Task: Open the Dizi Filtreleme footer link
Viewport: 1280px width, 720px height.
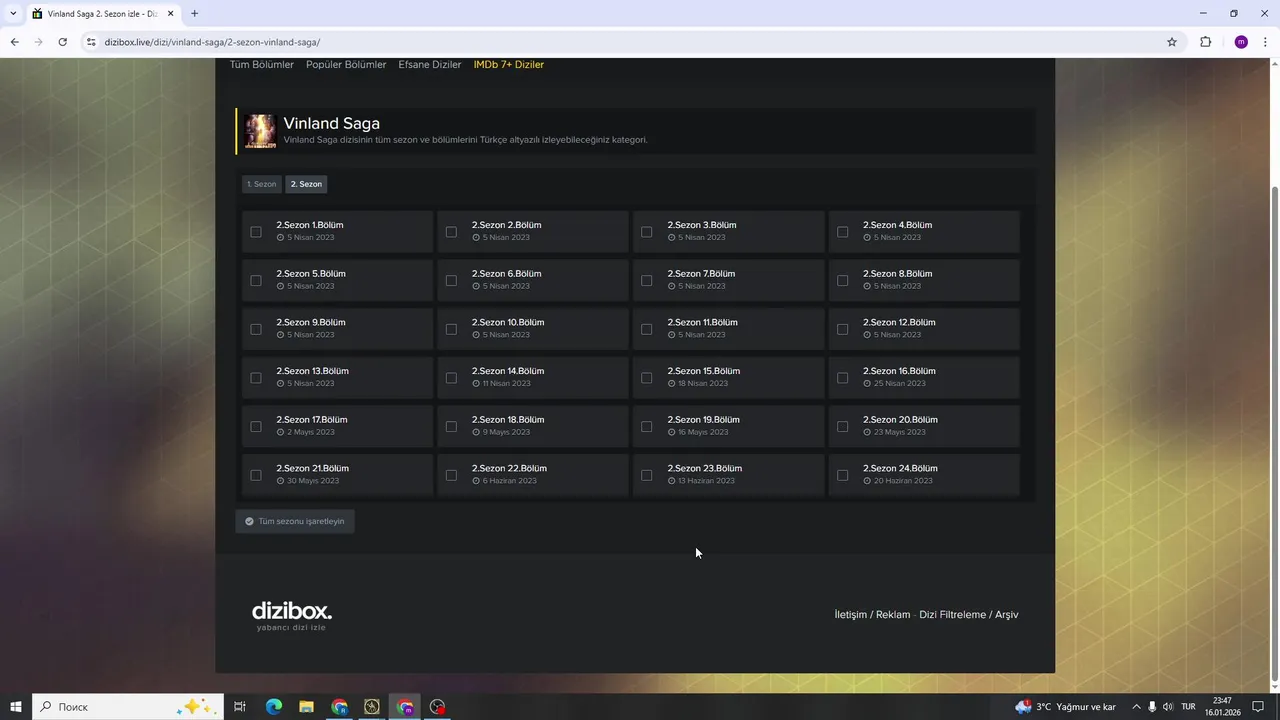Action: 952,615
